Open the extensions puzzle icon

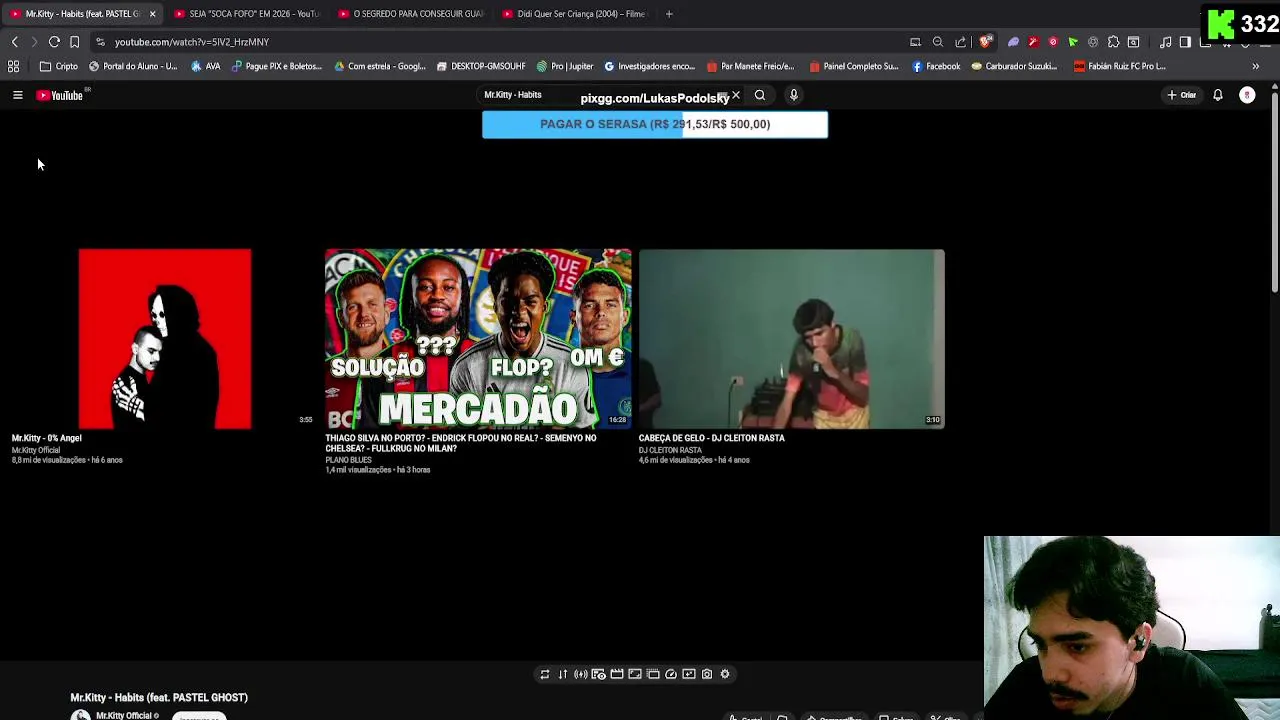[1113, 42]
